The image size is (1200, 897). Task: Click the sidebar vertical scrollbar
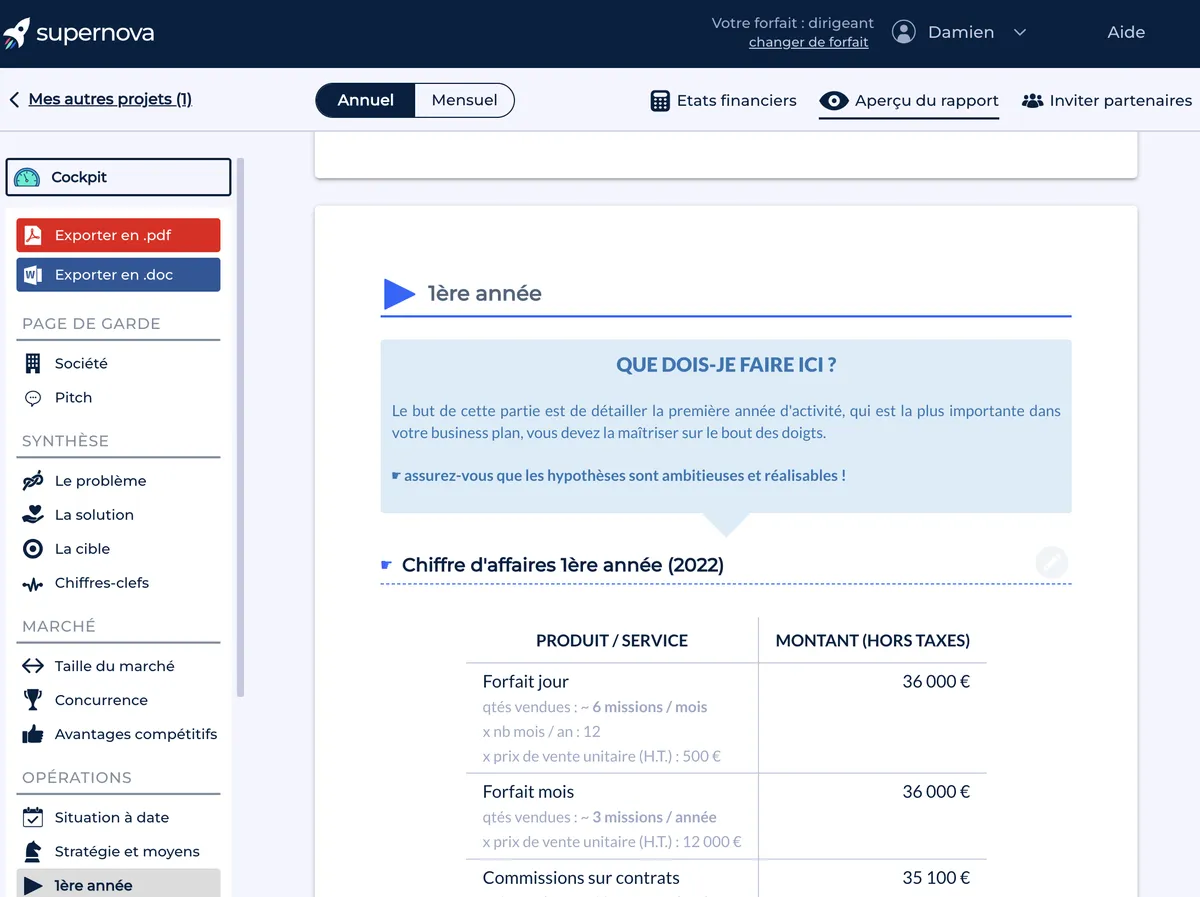coord(240,430)
